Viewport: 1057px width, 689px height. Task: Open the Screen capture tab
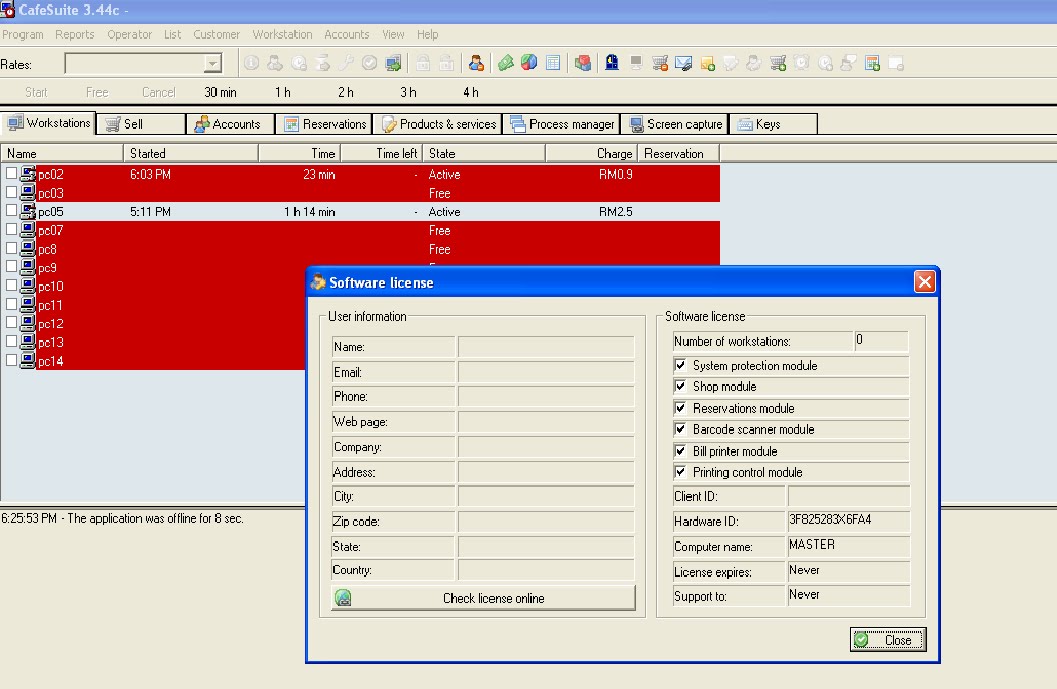pos(675,124)
